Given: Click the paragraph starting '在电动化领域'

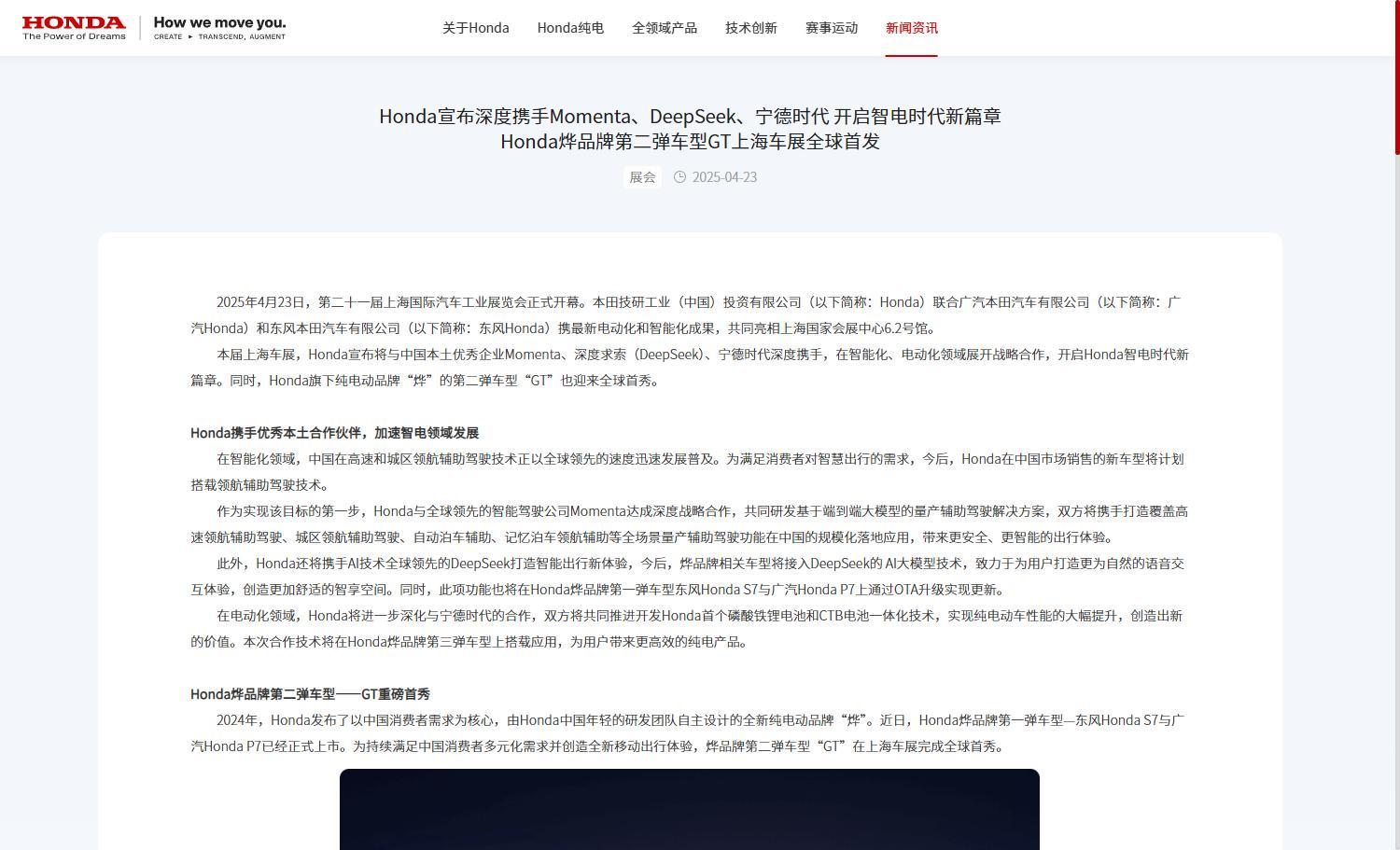Looking at the screenshot, I should coord(690,629).
